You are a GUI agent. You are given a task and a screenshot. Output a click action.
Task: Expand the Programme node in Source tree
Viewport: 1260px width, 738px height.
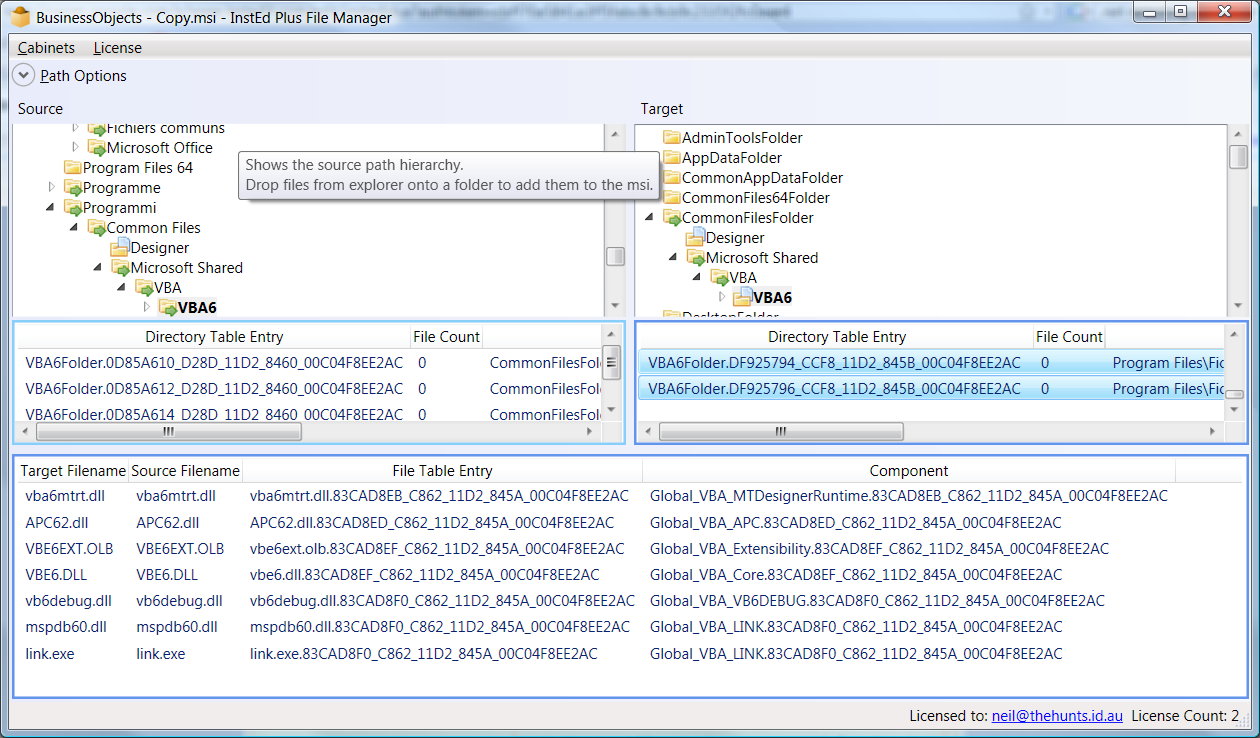pos(52,187)
